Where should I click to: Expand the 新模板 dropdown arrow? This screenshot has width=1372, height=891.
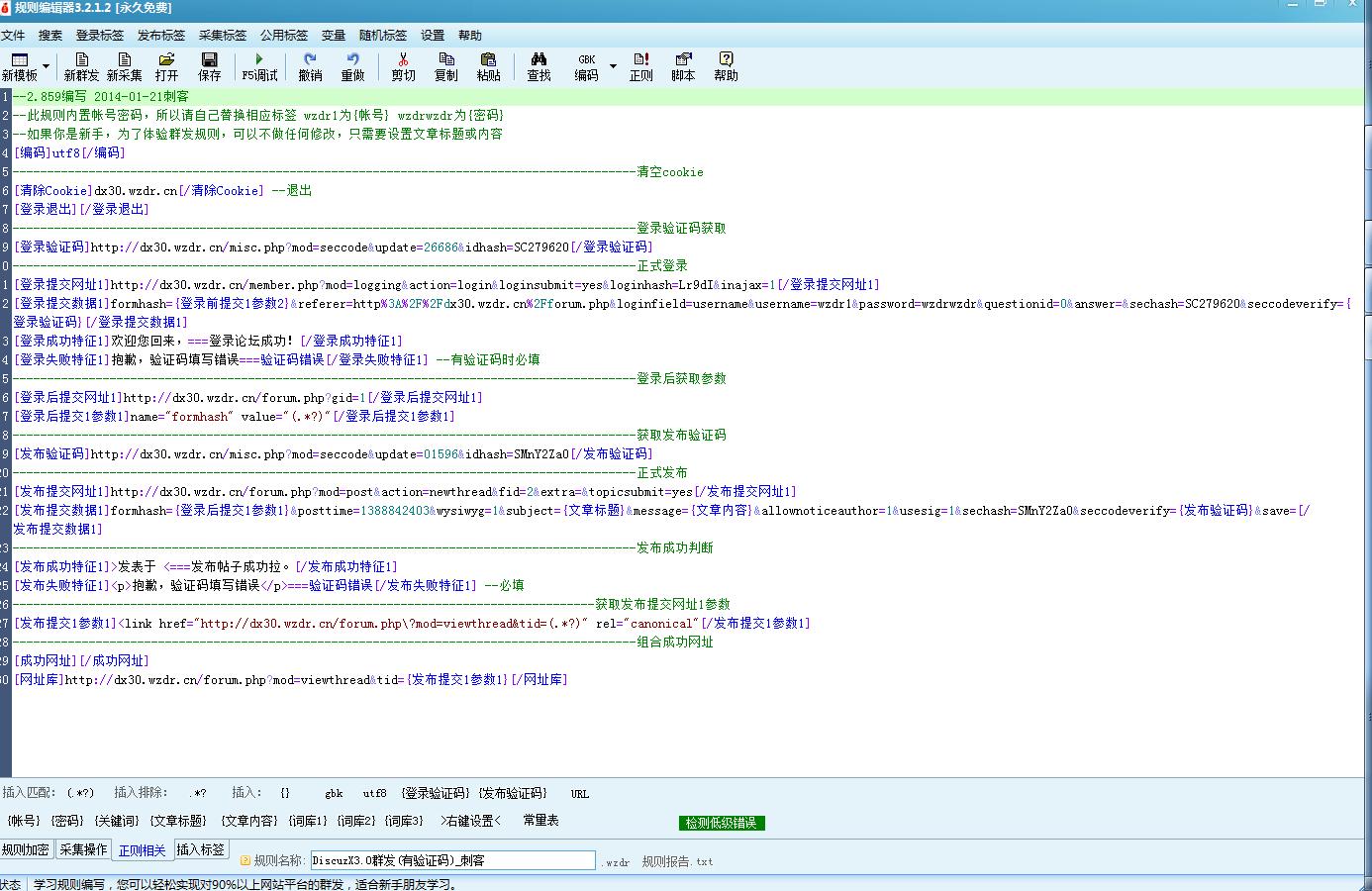coord(46,66)
